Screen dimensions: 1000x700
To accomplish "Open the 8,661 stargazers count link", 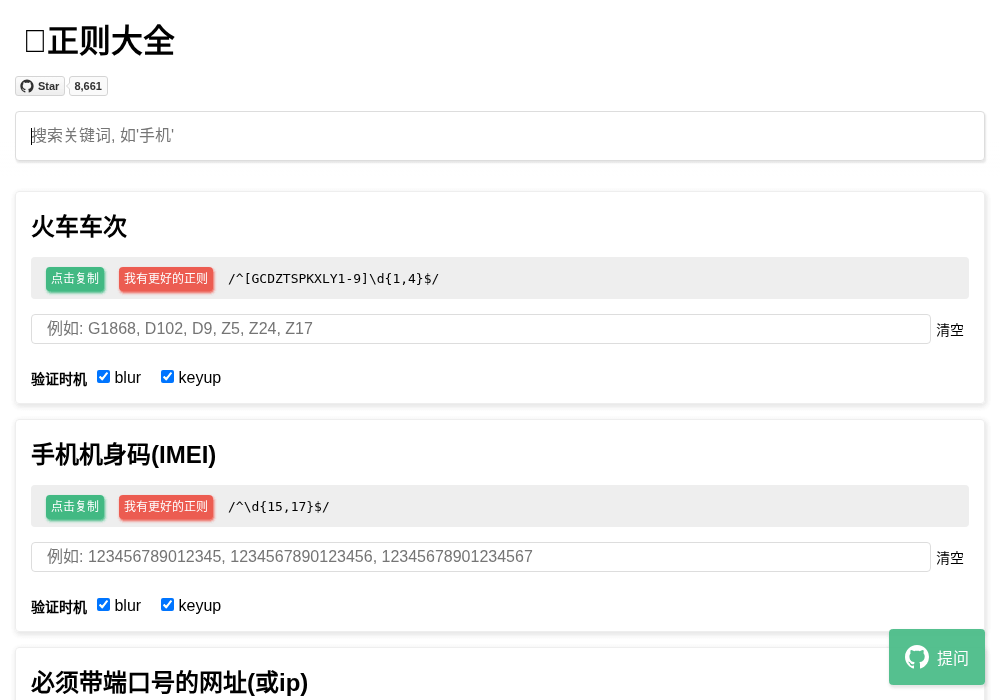I will click(88, 86).
